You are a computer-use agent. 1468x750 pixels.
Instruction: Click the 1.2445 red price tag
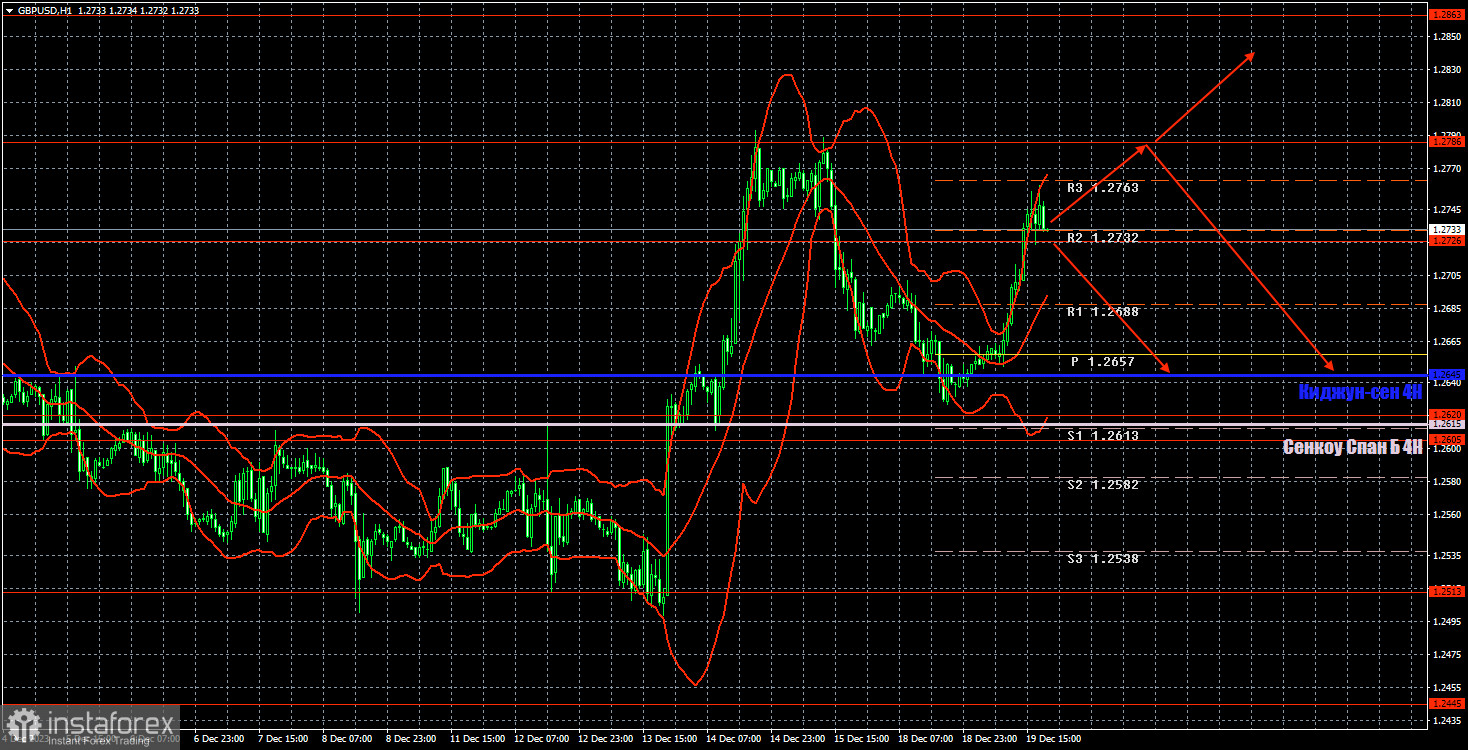click(x=1447, y=704)
